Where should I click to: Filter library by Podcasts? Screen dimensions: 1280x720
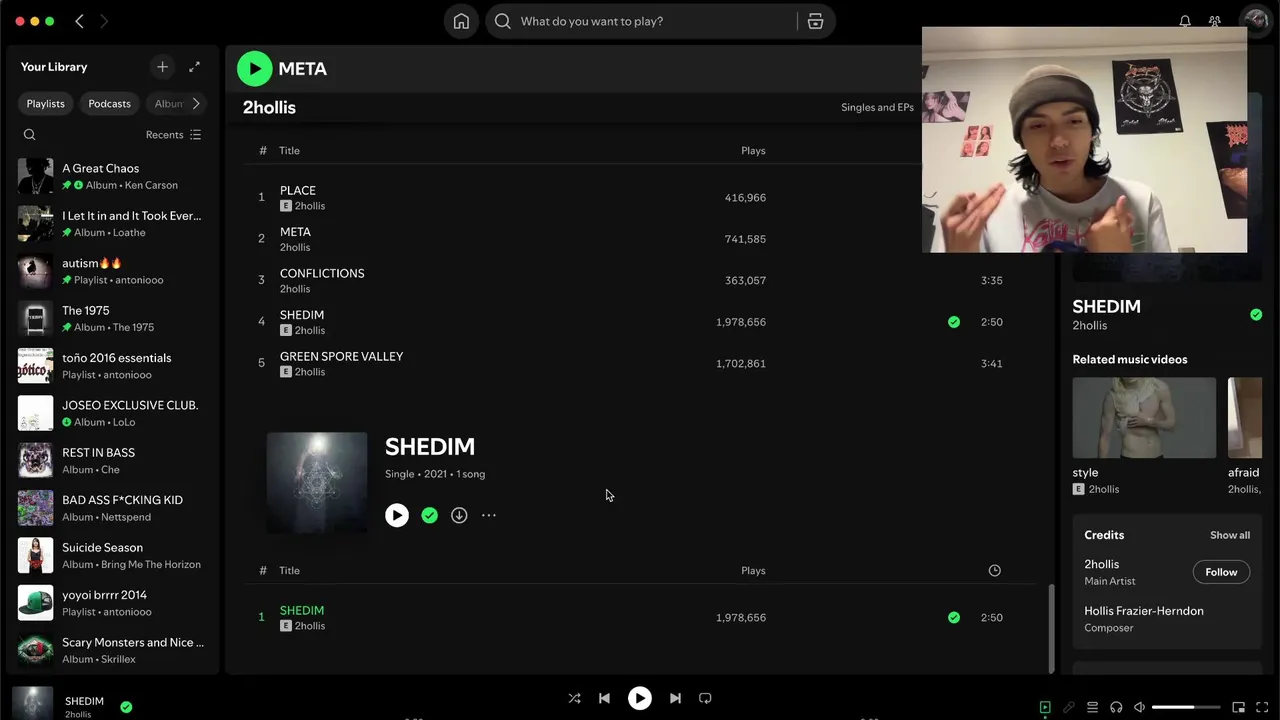[x=109, y=104]
